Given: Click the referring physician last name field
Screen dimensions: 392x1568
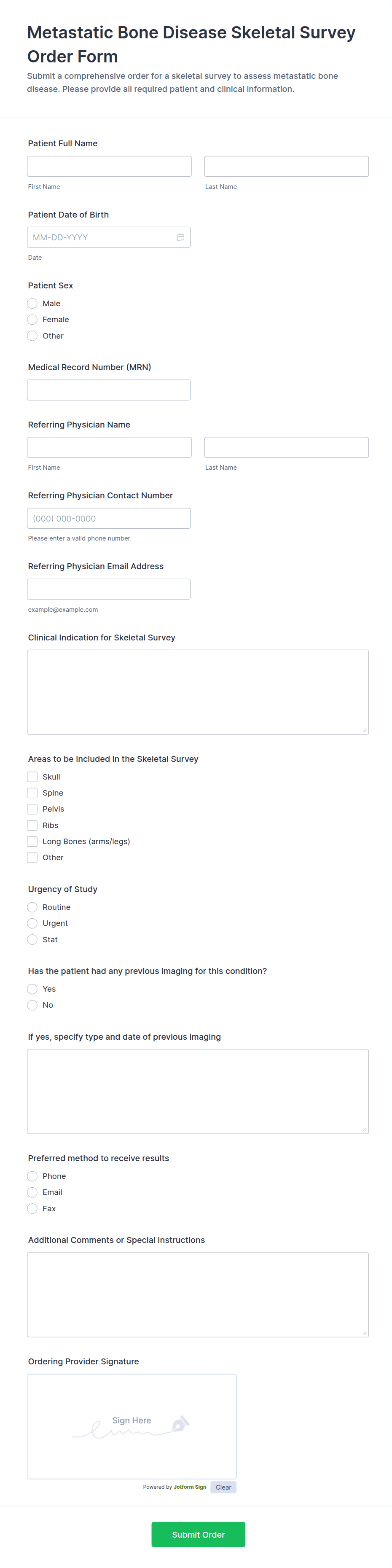Looking at the screenshot, I should (x=286, y=447).
